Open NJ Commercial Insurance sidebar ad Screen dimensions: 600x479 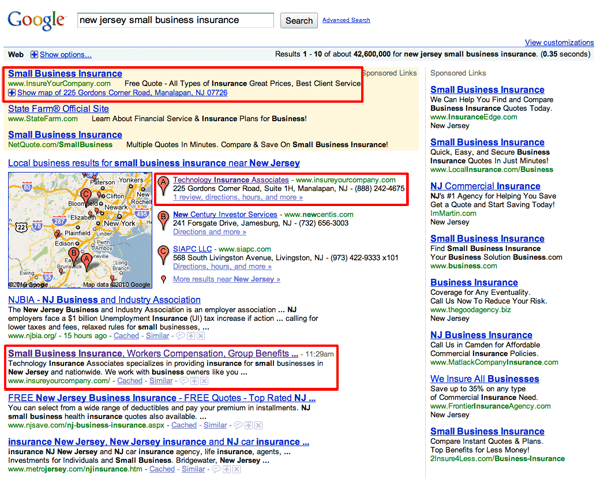tap(485, 186)
